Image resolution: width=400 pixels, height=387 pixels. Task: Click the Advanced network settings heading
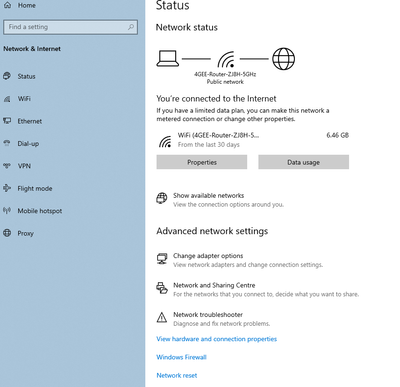point(212,231)
